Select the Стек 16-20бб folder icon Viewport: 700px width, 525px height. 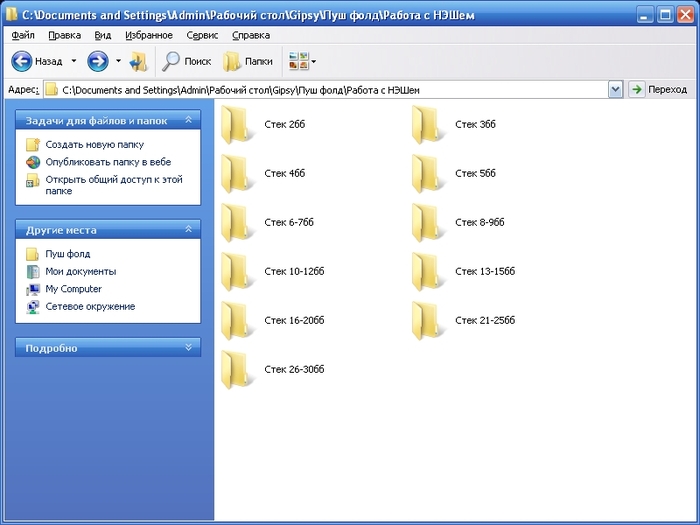[237, 321]
